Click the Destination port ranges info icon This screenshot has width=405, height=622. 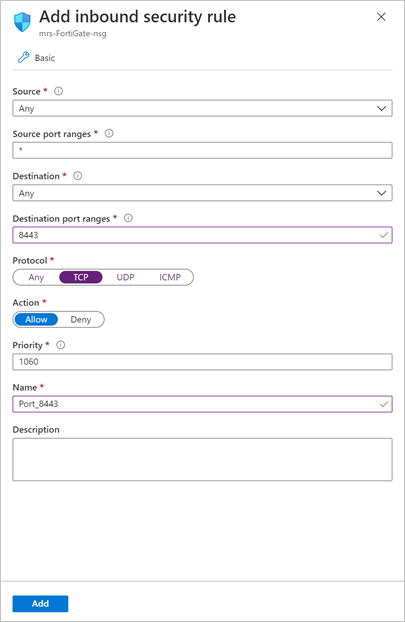point(128,218)
